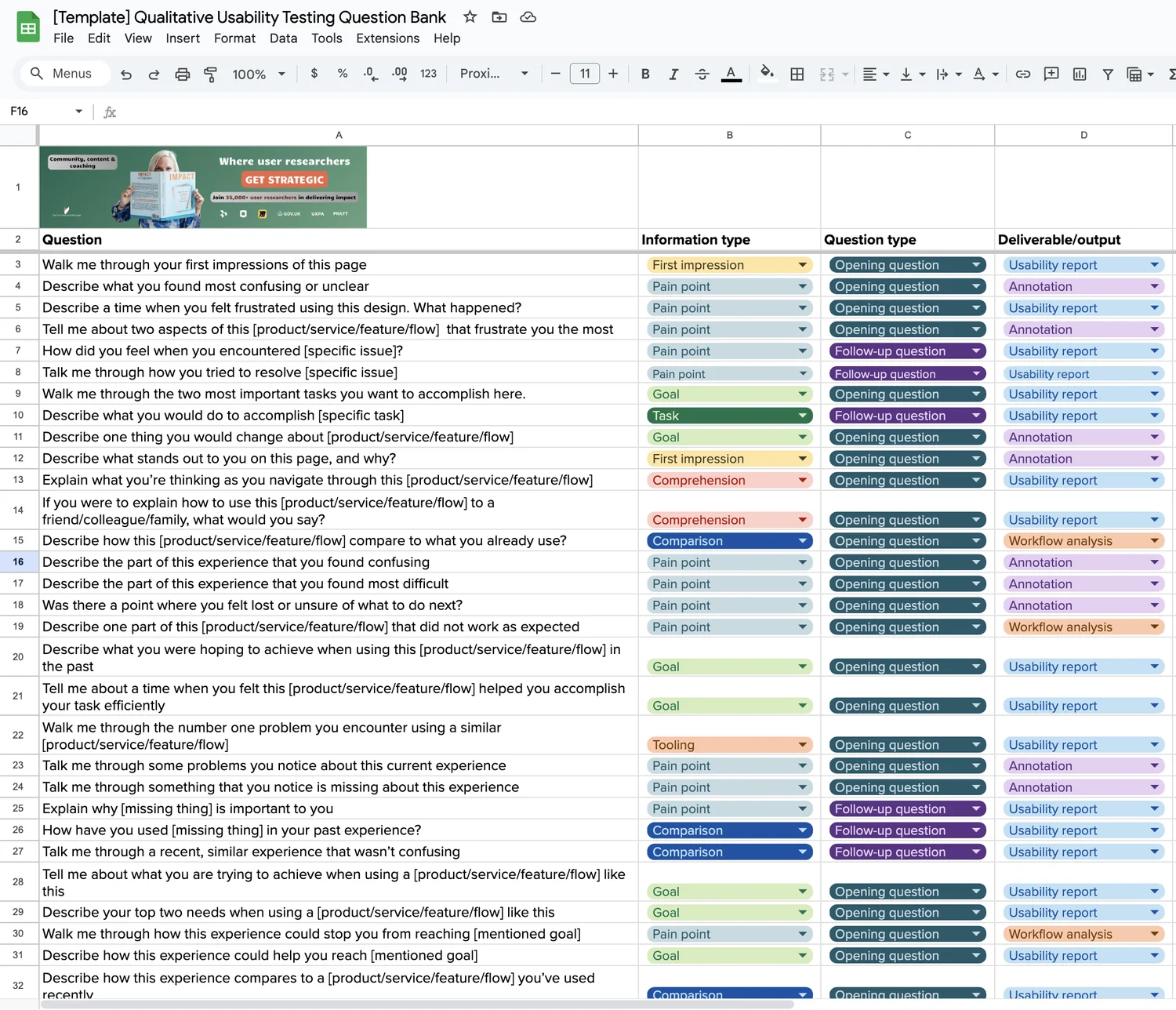1176x1010 pixels.
Task: Click the Undo icon
Action: point(126,74)
